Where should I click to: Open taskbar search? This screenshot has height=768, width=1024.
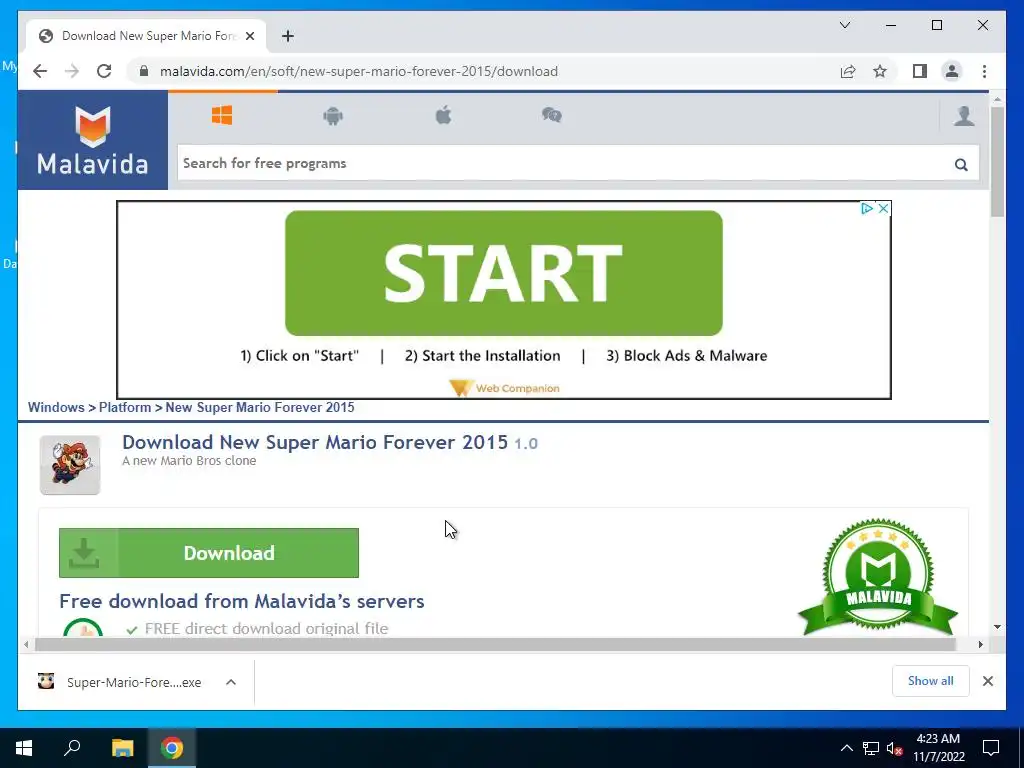(72, 748)
